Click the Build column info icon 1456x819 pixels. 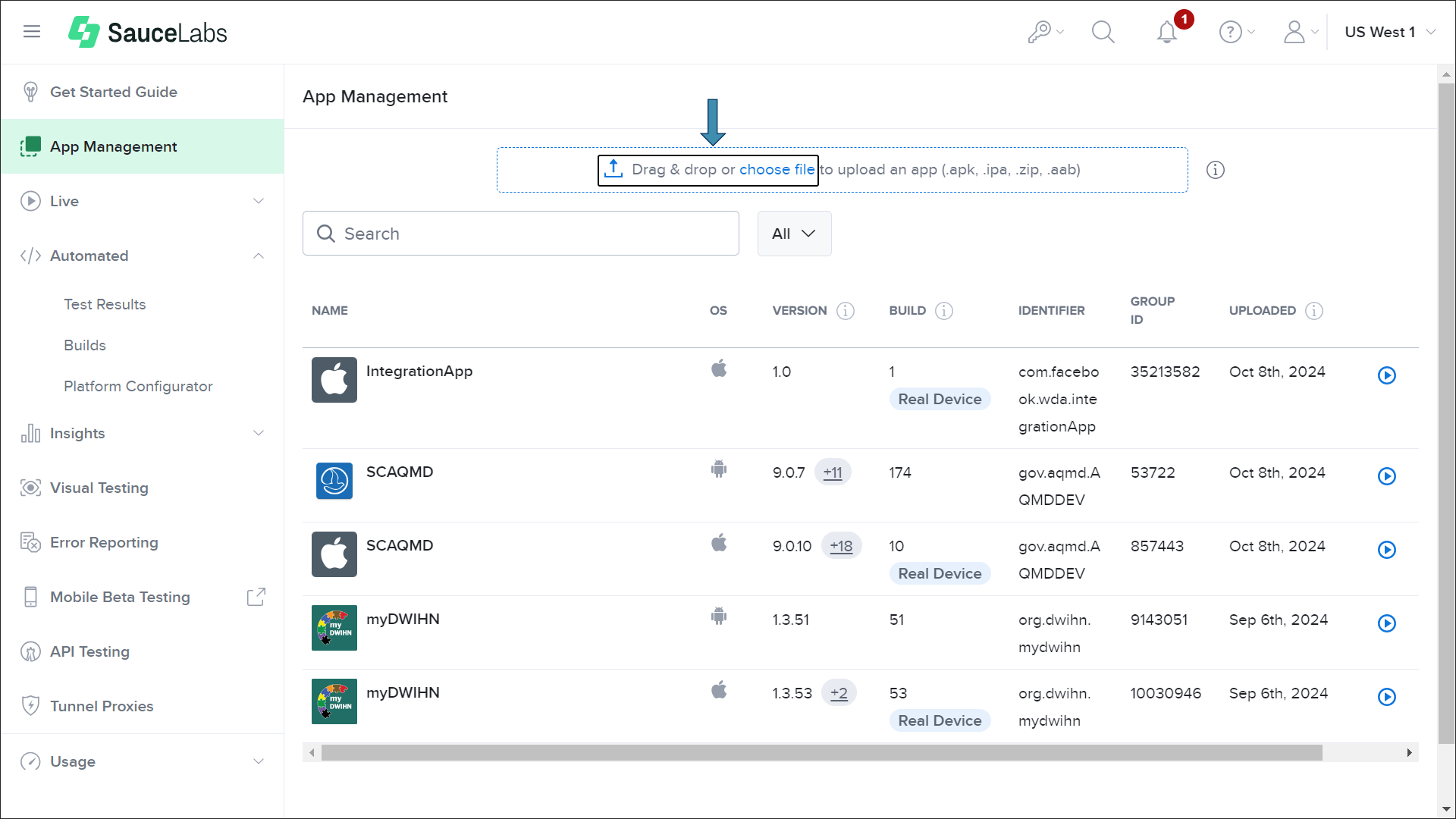[x=944, y=311]
